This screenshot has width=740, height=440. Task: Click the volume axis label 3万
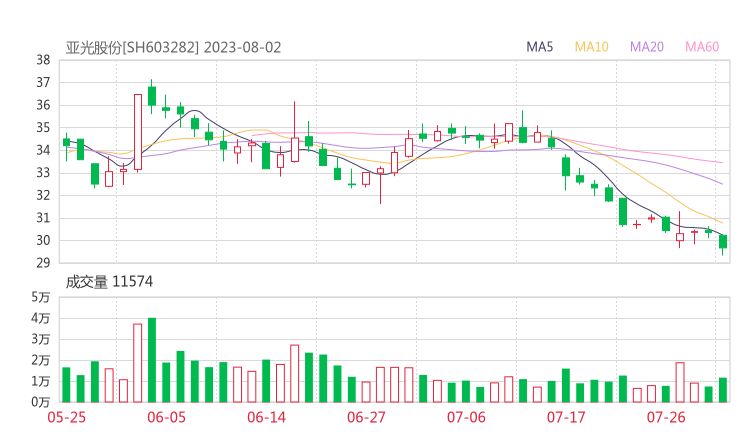(x=41, y=339)
